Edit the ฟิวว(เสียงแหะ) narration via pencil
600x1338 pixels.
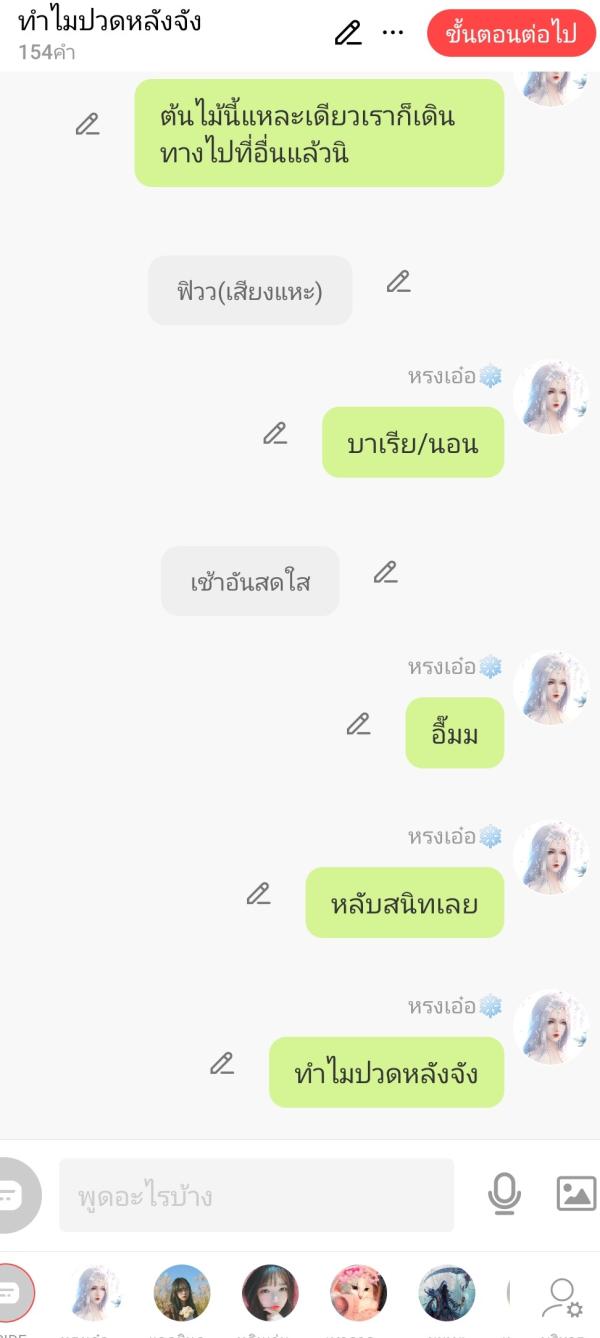[399, 282]
